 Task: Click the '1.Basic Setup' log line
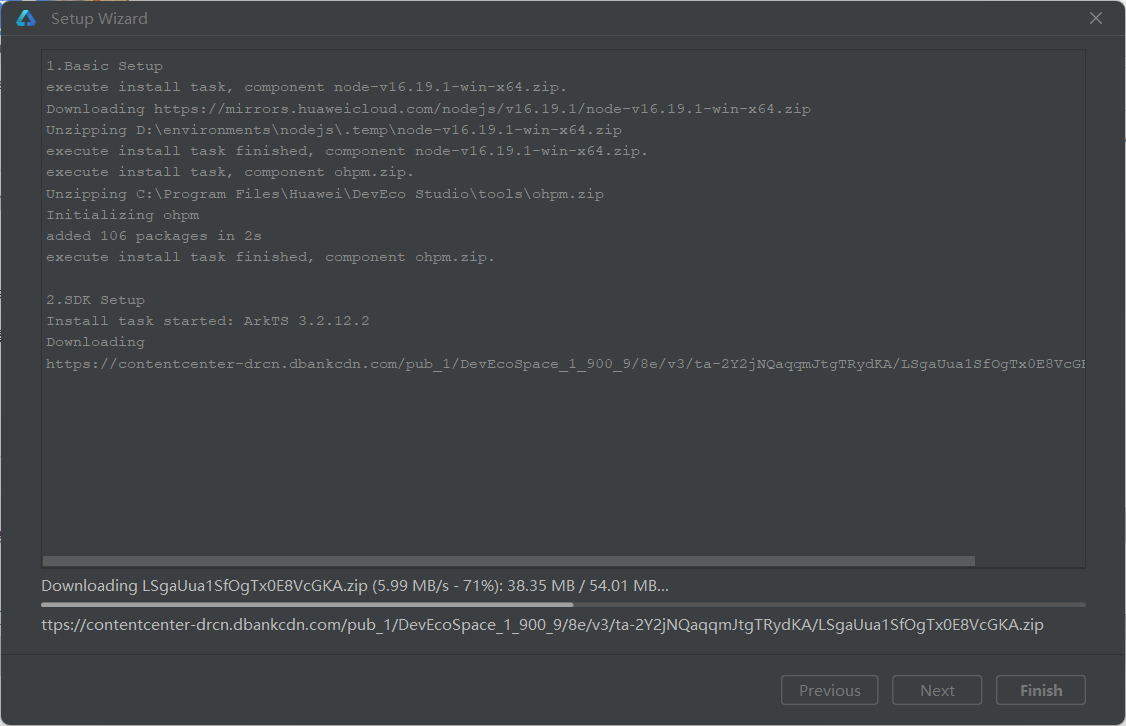click(x=105, y=66)
